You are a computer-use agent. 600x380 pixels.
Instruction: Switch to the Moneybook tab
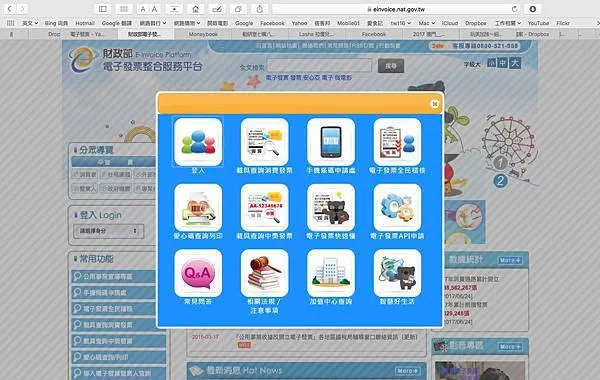pyautogui.click(x=203, y=34)
